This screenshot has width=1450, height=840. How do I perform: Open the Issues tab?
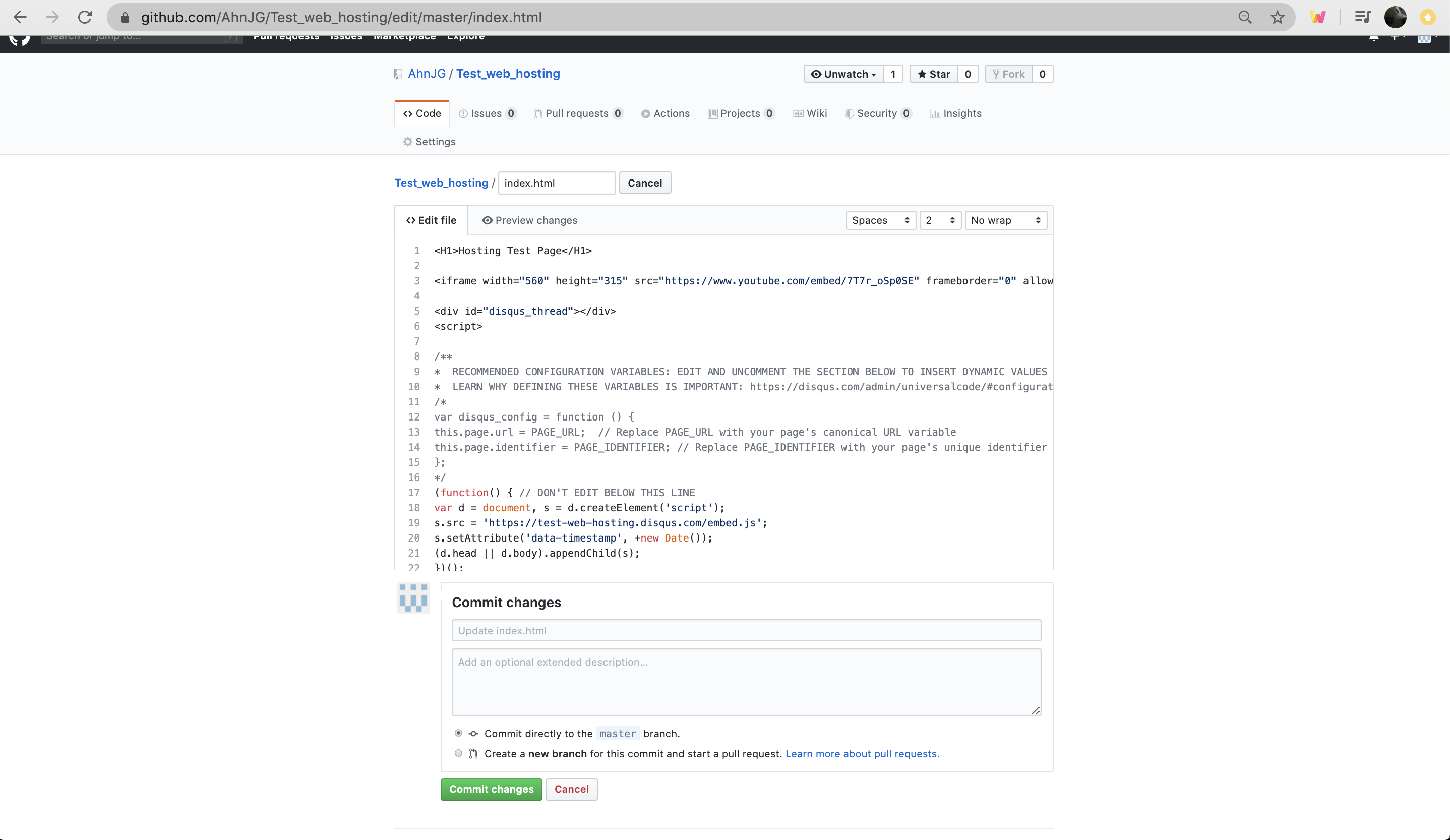tap(487, 114)
